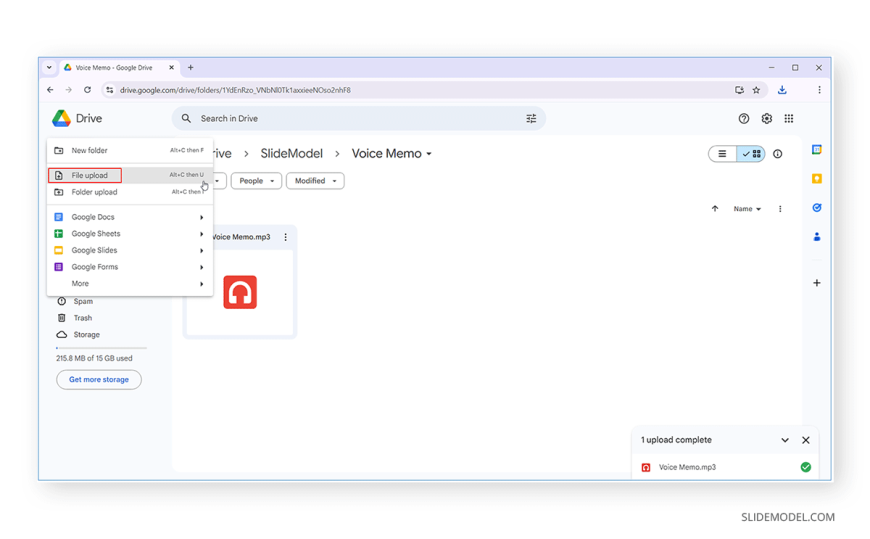The width and height of the screenshot is (870, 539).
Task: Open browser tab search dropdown
Action: click(x=49, y=67)
